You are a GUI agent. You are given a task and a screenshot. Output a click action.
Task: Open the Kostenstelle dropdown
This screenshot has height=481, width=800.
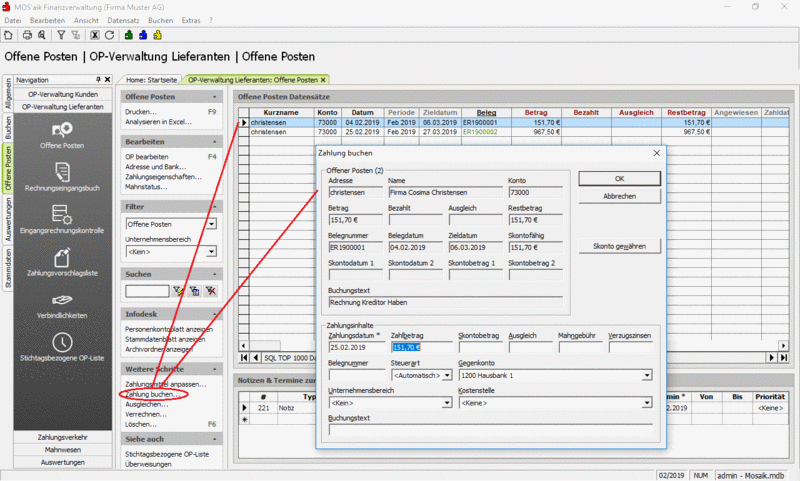(647, 403)
